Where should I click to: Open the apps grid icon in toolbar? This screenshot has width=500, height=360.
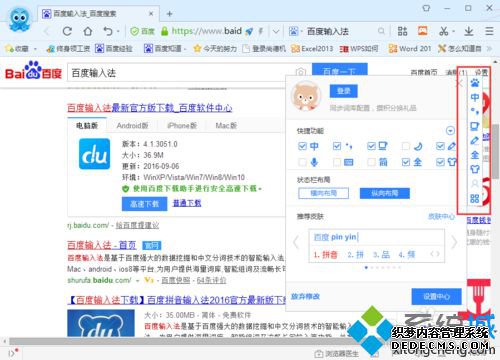click(x=402, y=31)
